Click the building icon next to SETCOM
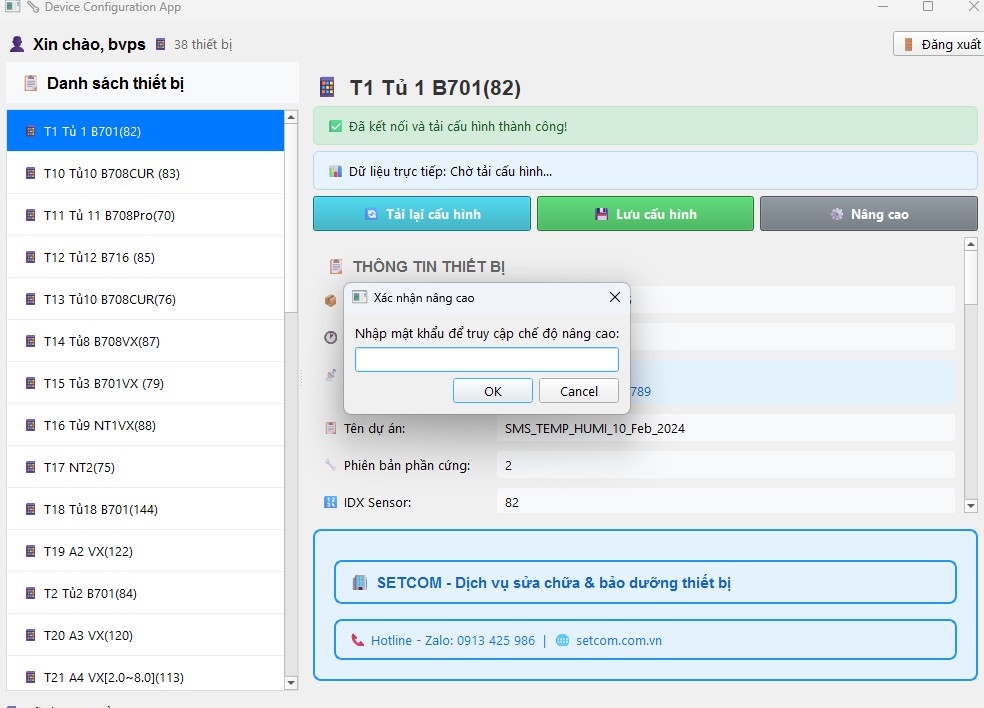Screen dimensions: 984x708 (x=360, y=582)
